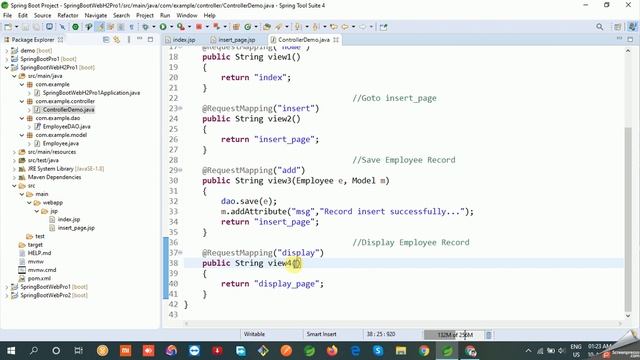Image resolution: width=640 pixels, height=360 pixels.
Task: Open the Source menu
Action: 42,16
